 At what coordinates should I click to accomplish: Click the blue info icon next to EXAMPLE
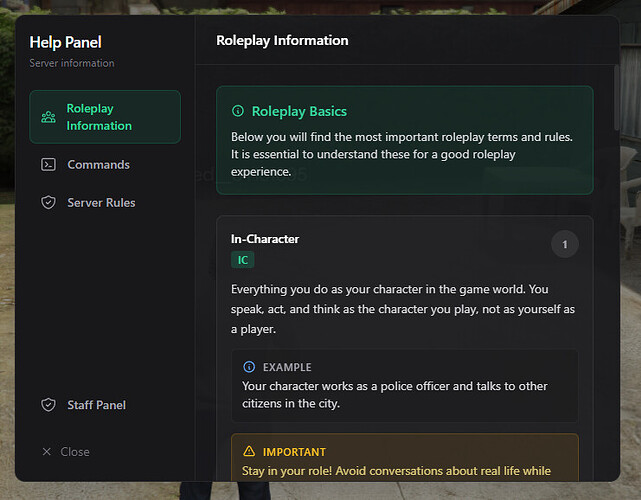pos(249,367)
